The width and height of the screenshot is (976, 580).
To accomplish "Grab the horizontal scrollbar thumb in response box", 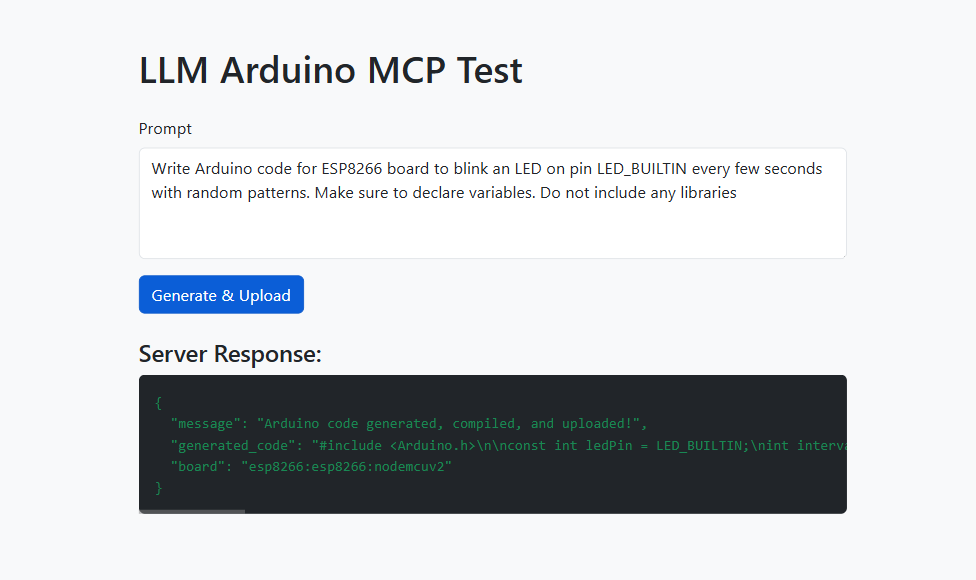I will click(192, 512).
